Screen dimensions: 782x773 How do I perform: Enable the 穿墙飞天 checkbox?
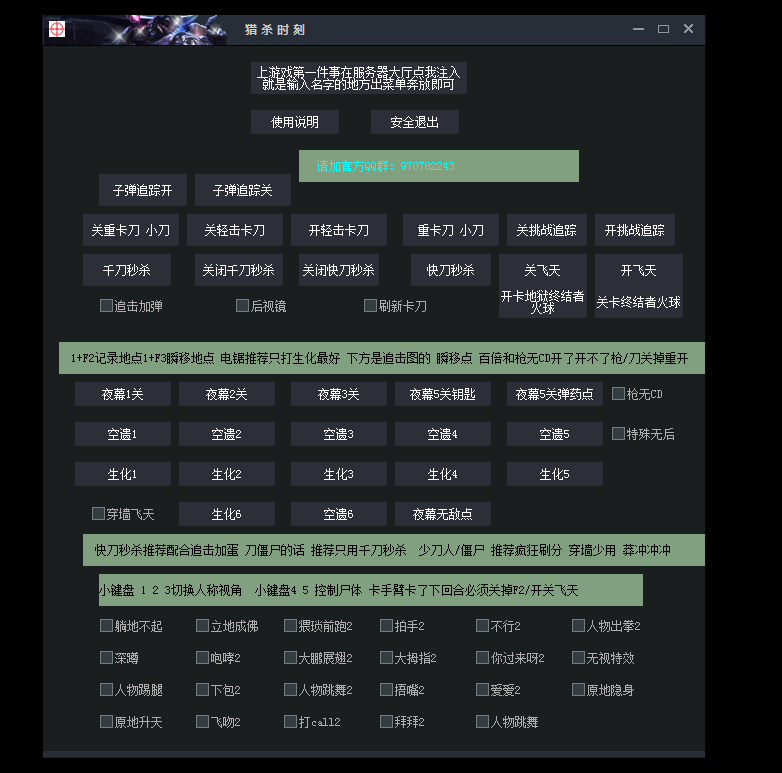[98, 514]
